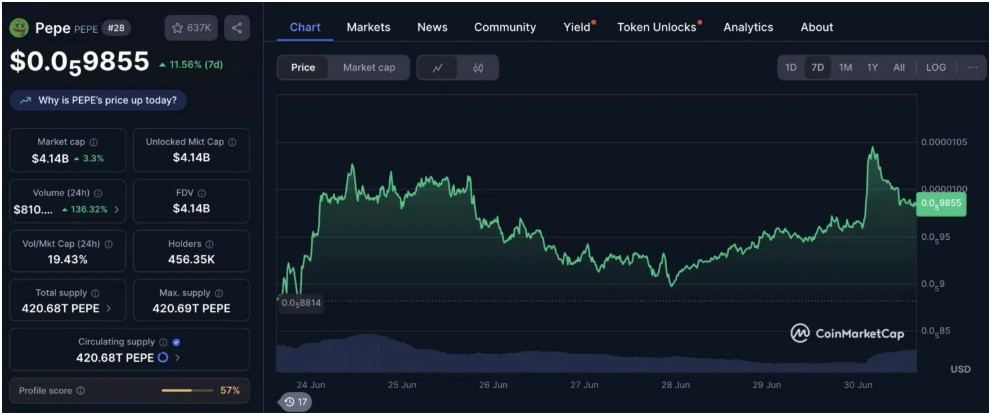Viewport: 989px width, 413px height.
Task: Click the trending arrow icon in price-up prompt
Action: click(x=26, y=100)
